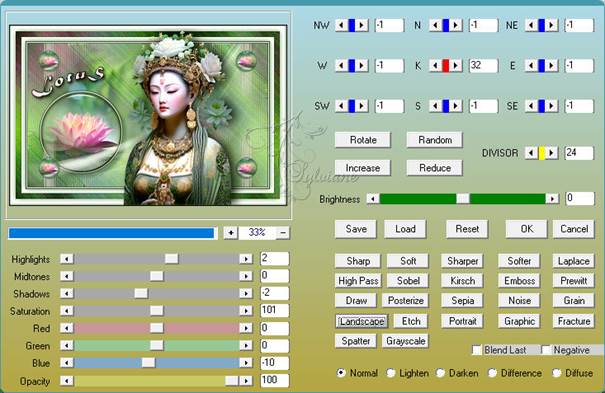Apply the High Pass preset
605x393 pixels.
coord(358,281)
